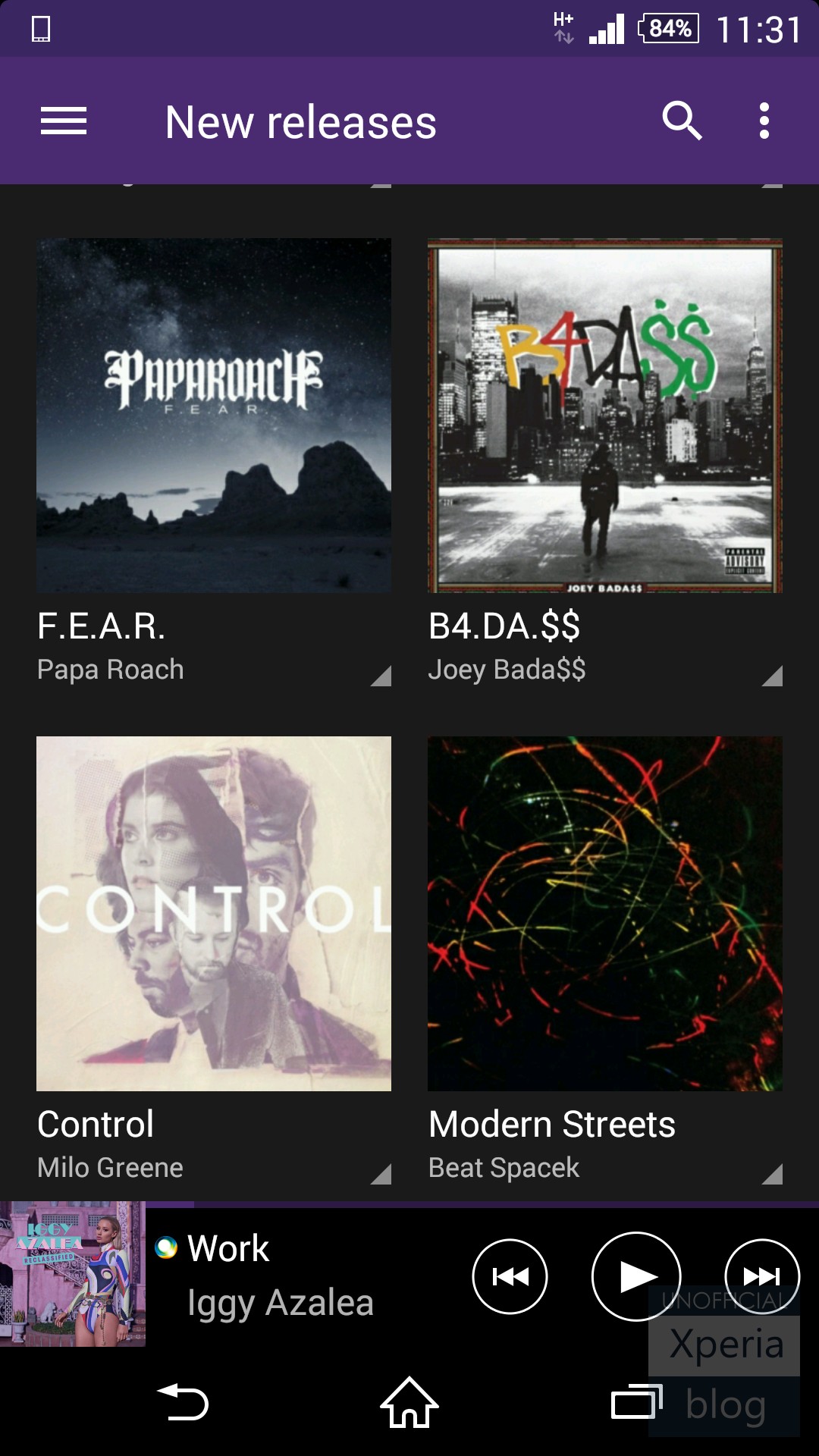Skip to previous track
Viewport: 819px width, 1456px height.
click(510, 1276)
